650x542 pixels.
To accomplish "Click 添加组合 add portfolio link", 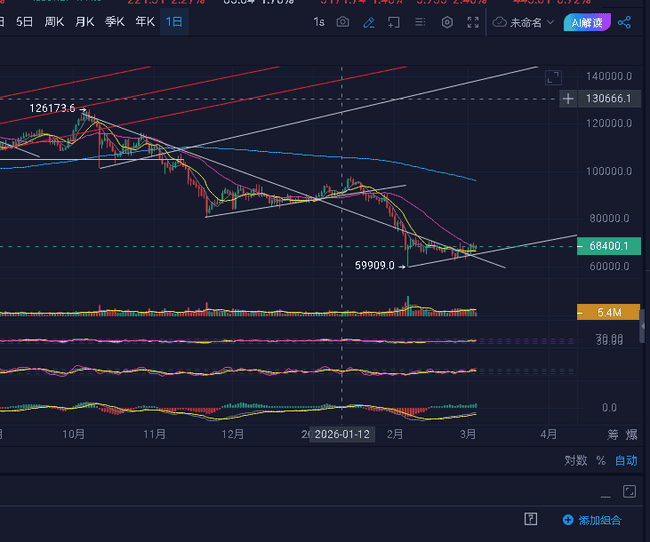I will coord(592,520).
